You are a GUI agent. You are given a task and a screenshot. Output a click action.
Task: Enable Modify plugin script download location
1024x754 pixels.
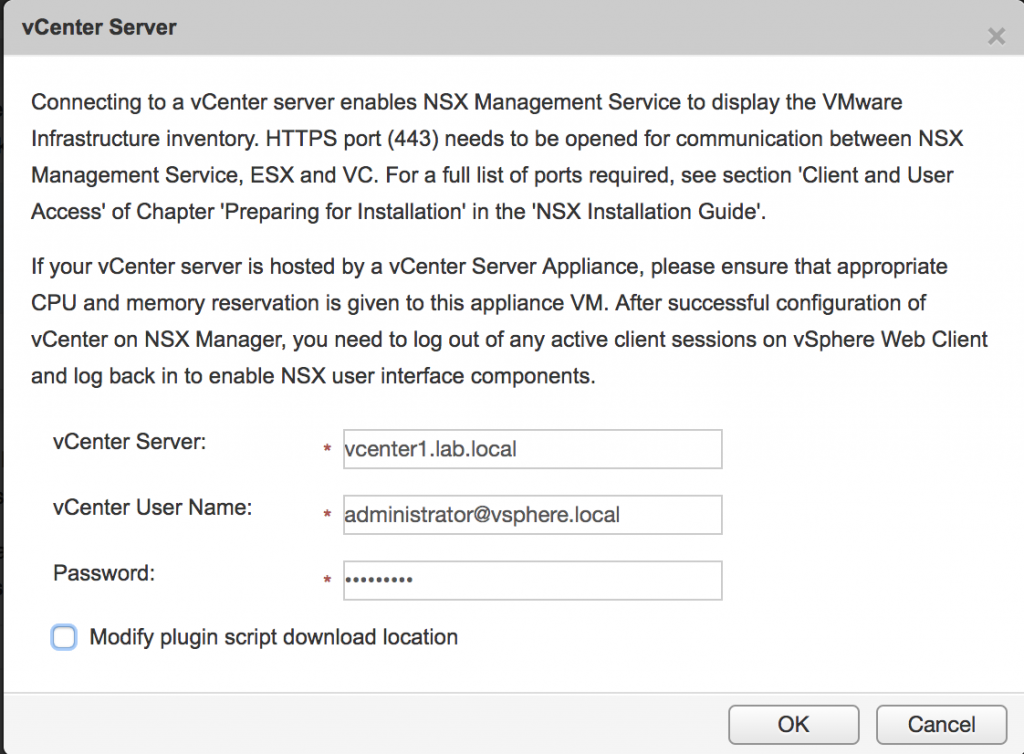tap(64, 637)
